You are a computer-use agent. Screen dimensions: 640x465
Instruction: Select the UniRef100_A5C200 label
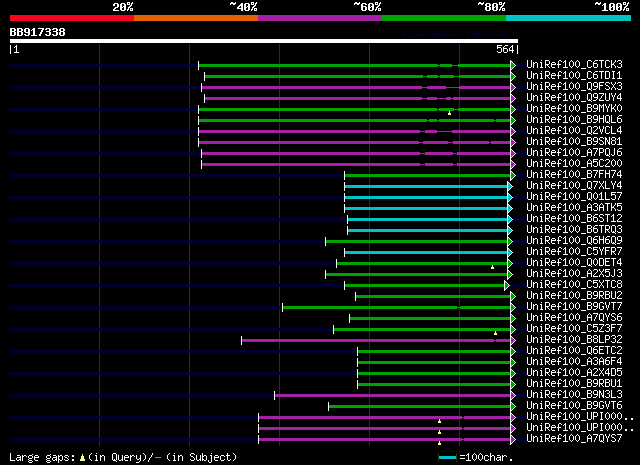pos(574,164)
